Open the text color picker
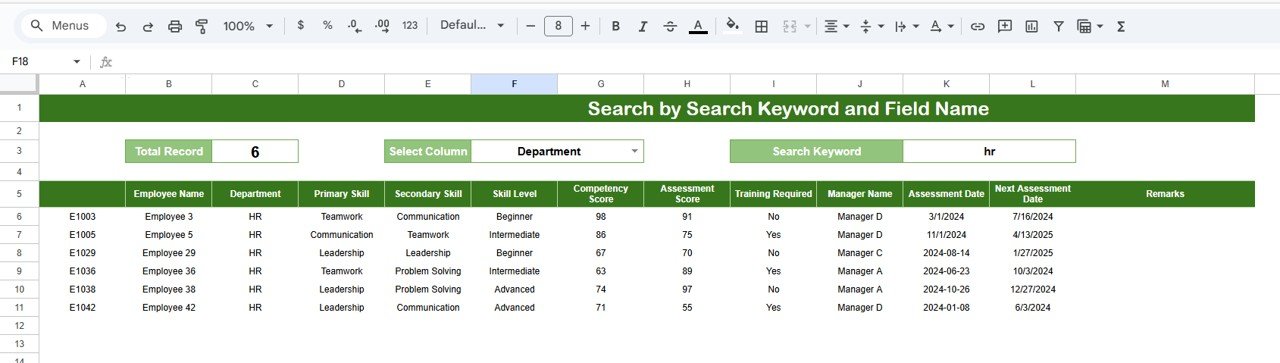Image resolution: width=1280 pixels, height=363 pixels. tap(698, 26)
